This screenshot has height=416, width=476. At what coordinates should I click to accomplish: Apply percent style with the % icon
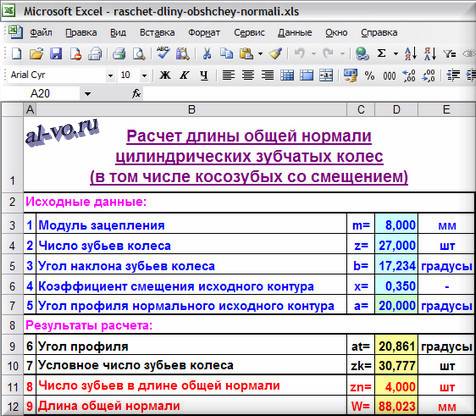point(369,76)
